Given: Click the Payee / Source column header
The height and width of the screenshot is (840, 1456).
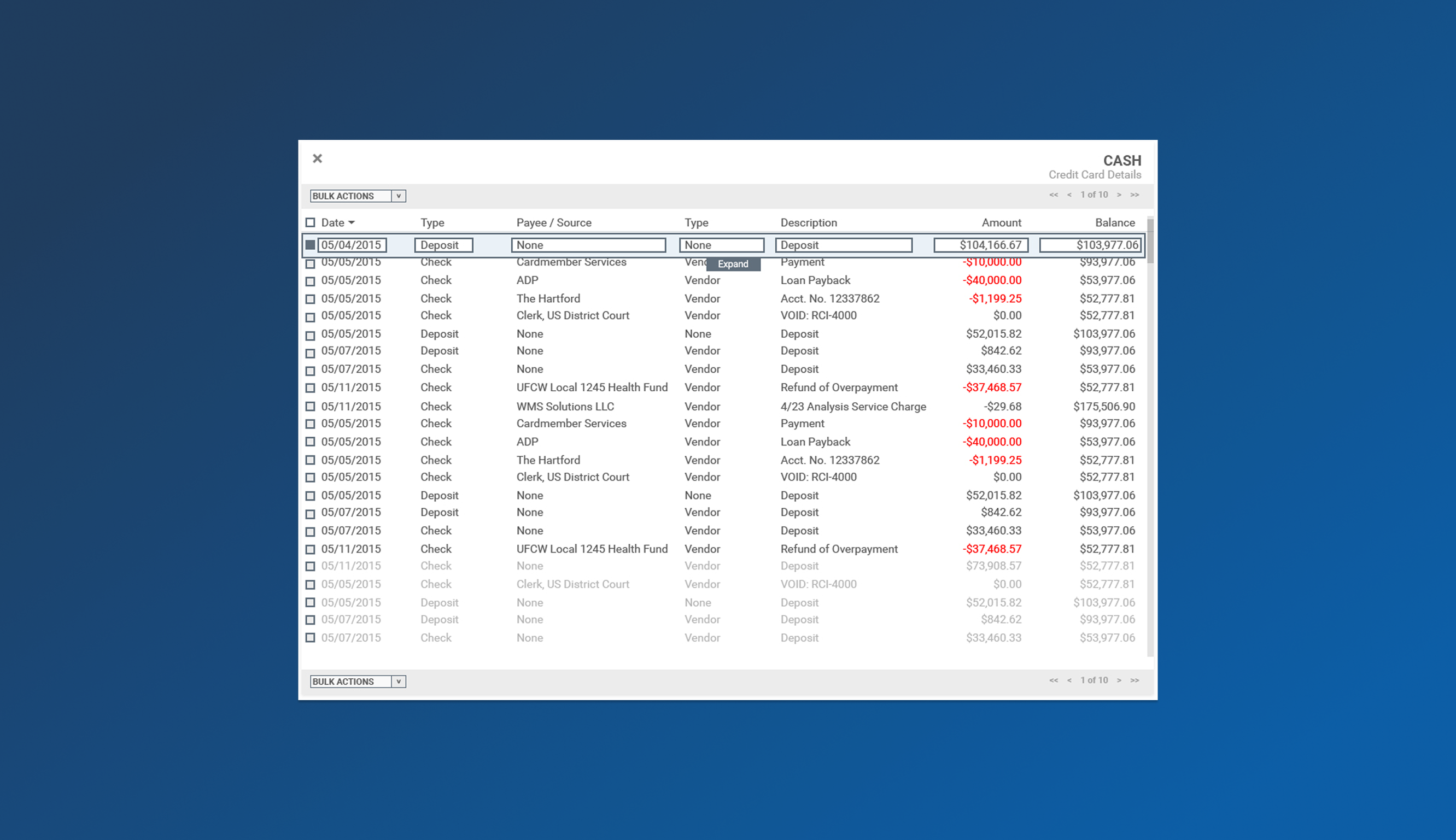Looking at the screenshot, I should [553, 222].
